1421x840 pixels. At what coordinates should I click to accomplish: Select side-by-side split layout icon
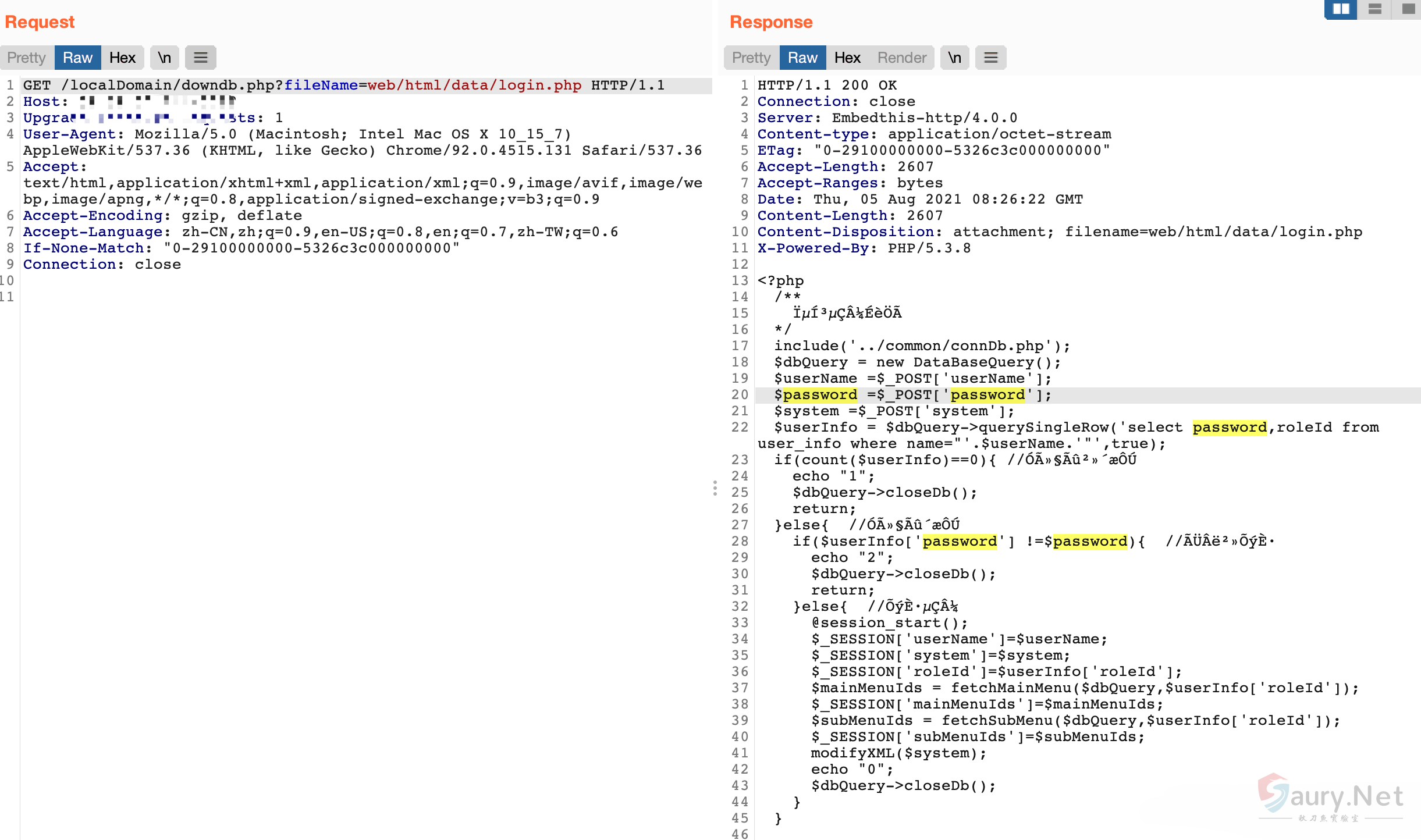tap(1341, 9)
